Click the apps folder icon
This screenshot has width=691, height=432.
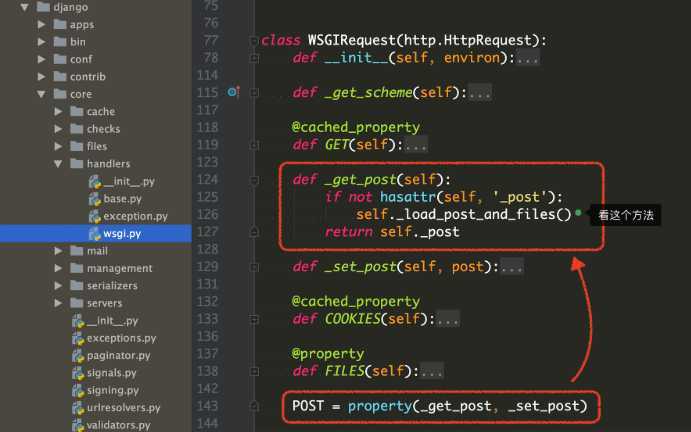point(60,24)
